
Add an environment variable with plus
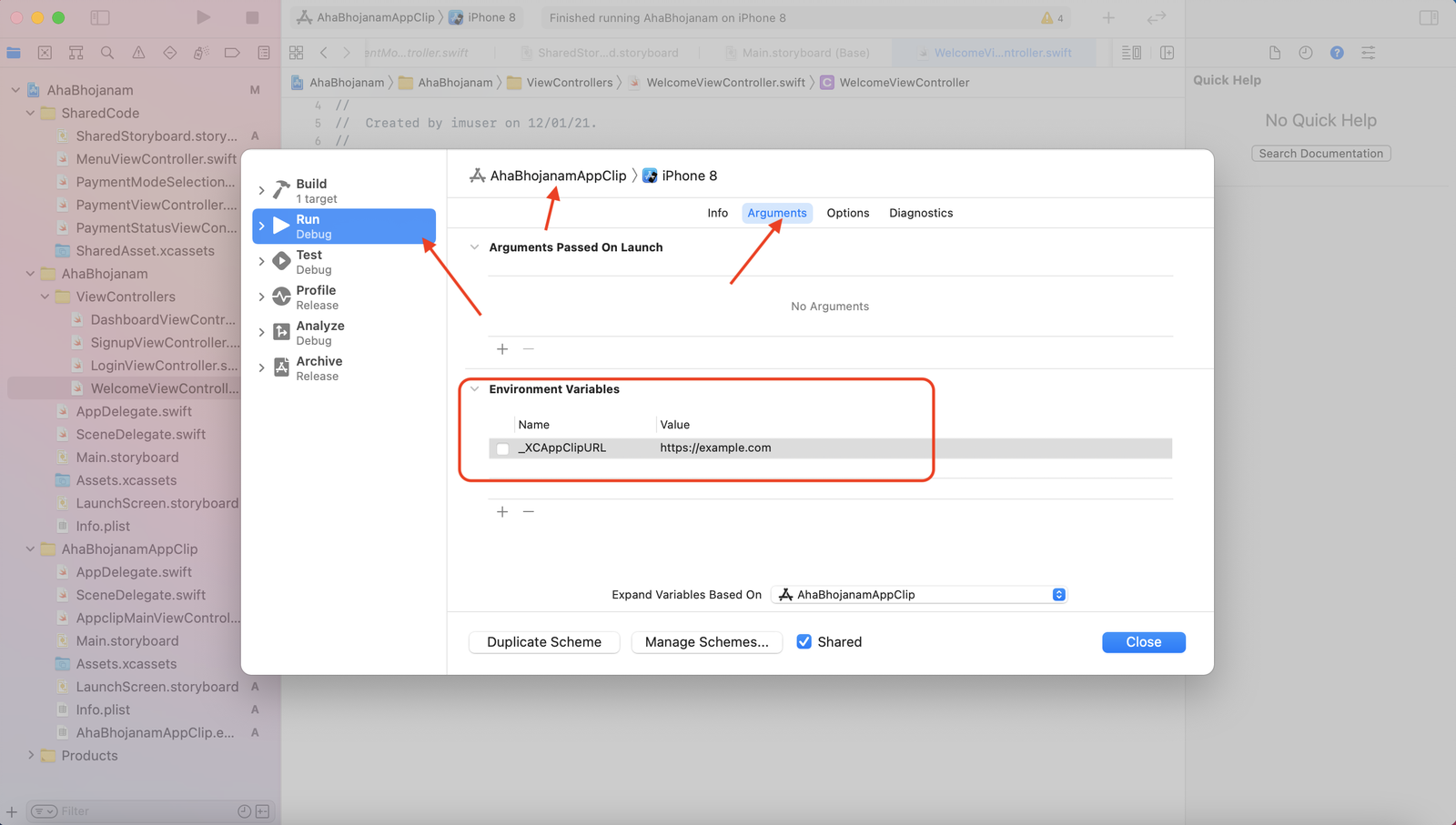point(502,512)
